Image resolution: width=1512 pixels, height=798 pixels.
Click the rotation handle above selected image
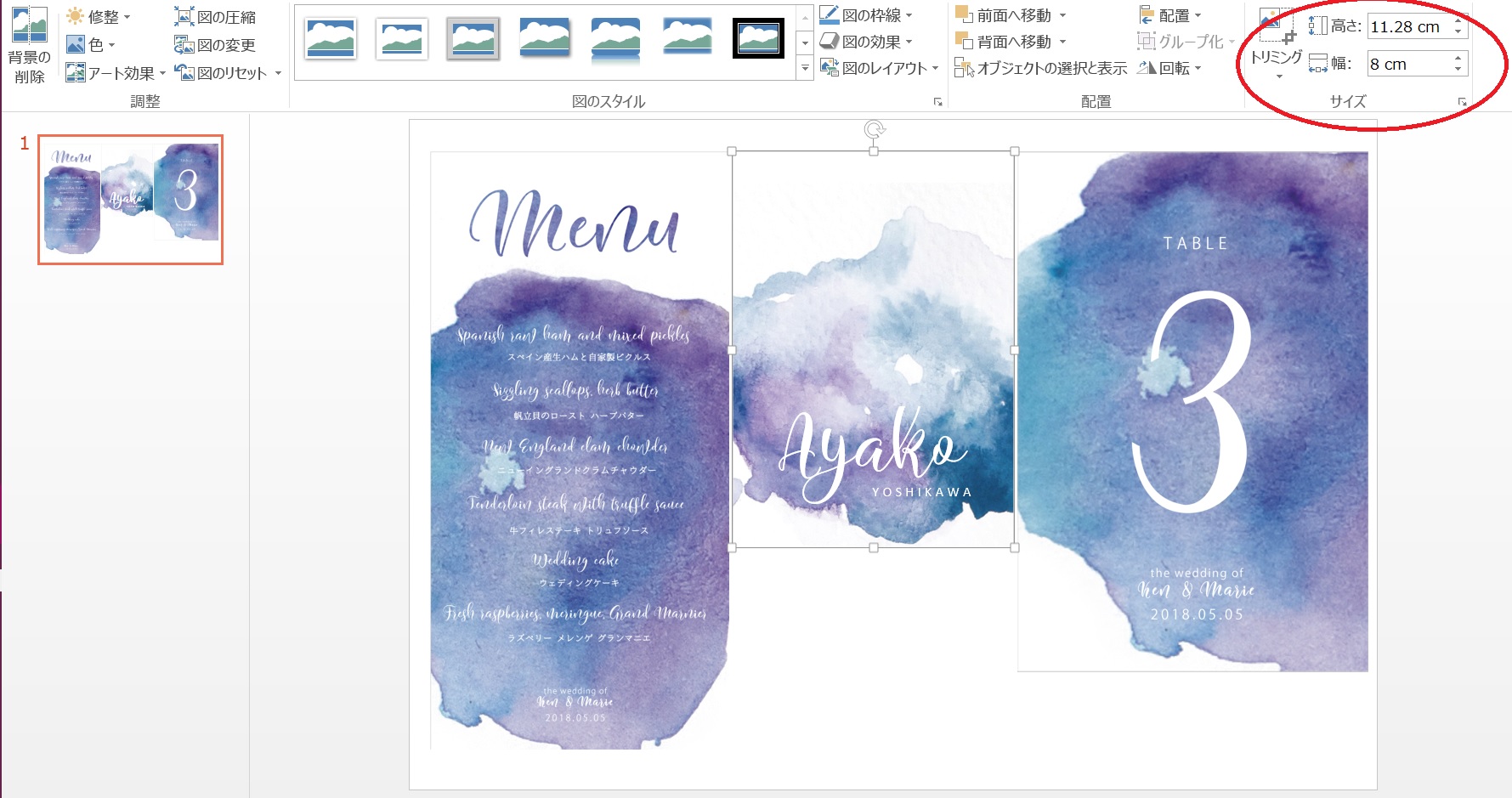pos(874,129)
